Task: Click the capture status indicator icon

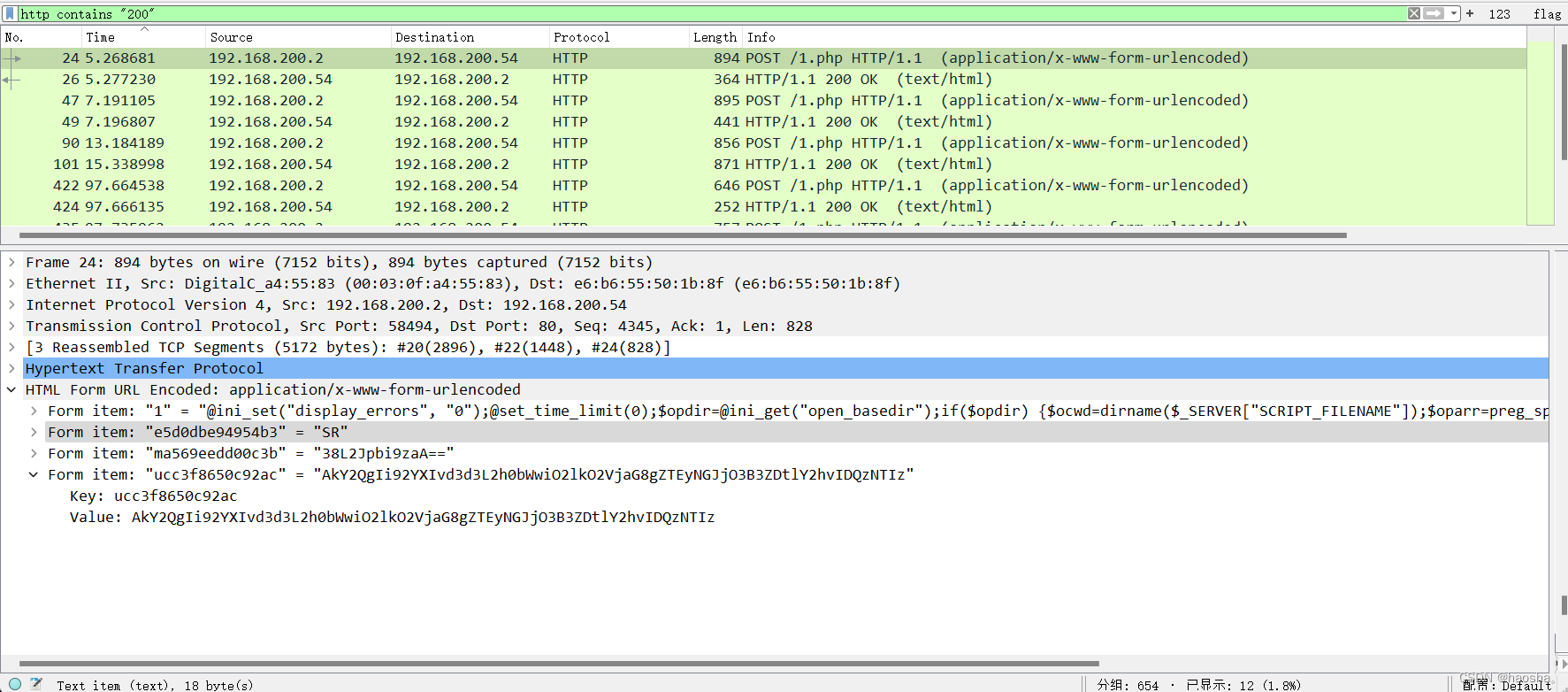Action: [x=15, y=684]
